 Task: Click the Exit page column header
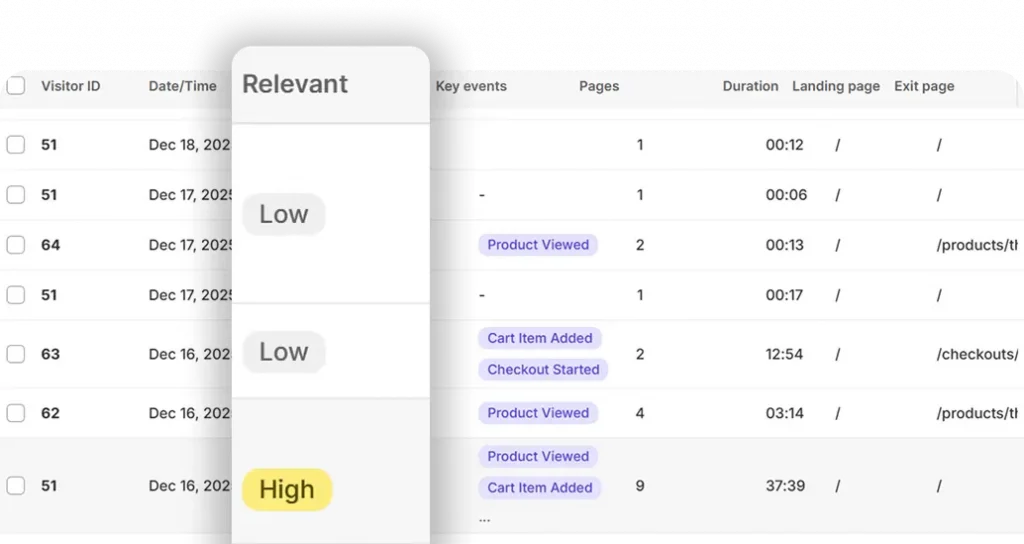[924, 86]
